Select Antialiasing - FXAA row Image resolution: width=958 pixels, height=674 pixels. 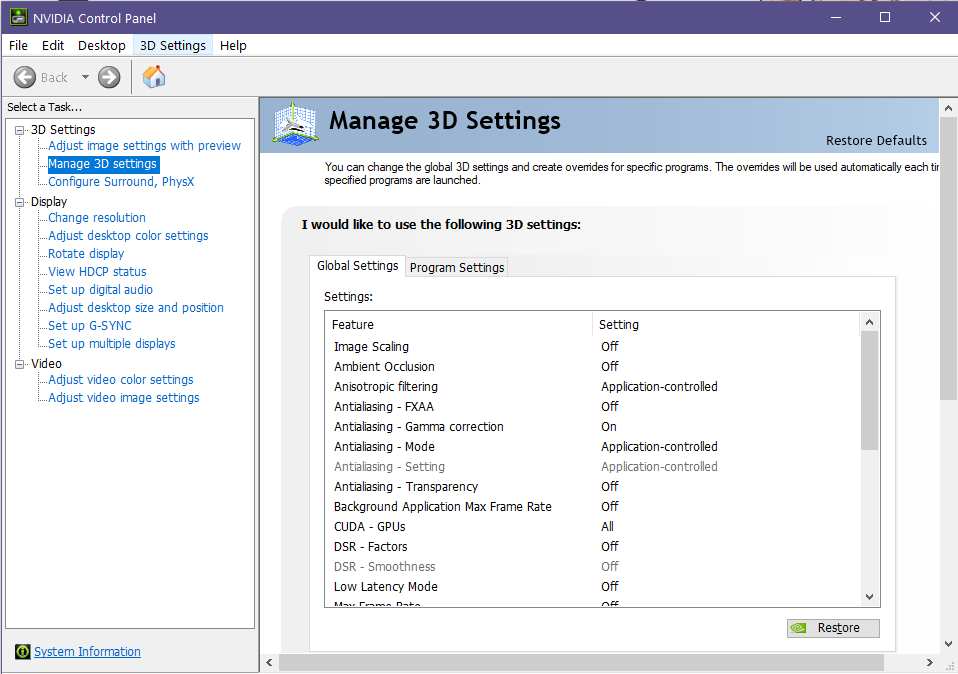[x=593, y=406]
